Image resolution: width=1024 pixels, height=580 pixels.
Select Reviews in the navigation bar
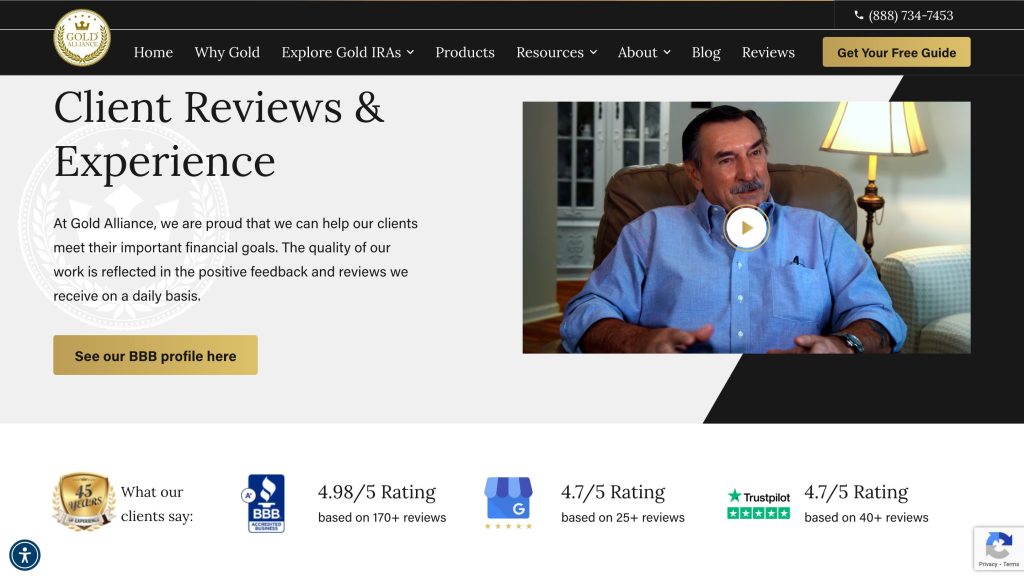point(768,52)
